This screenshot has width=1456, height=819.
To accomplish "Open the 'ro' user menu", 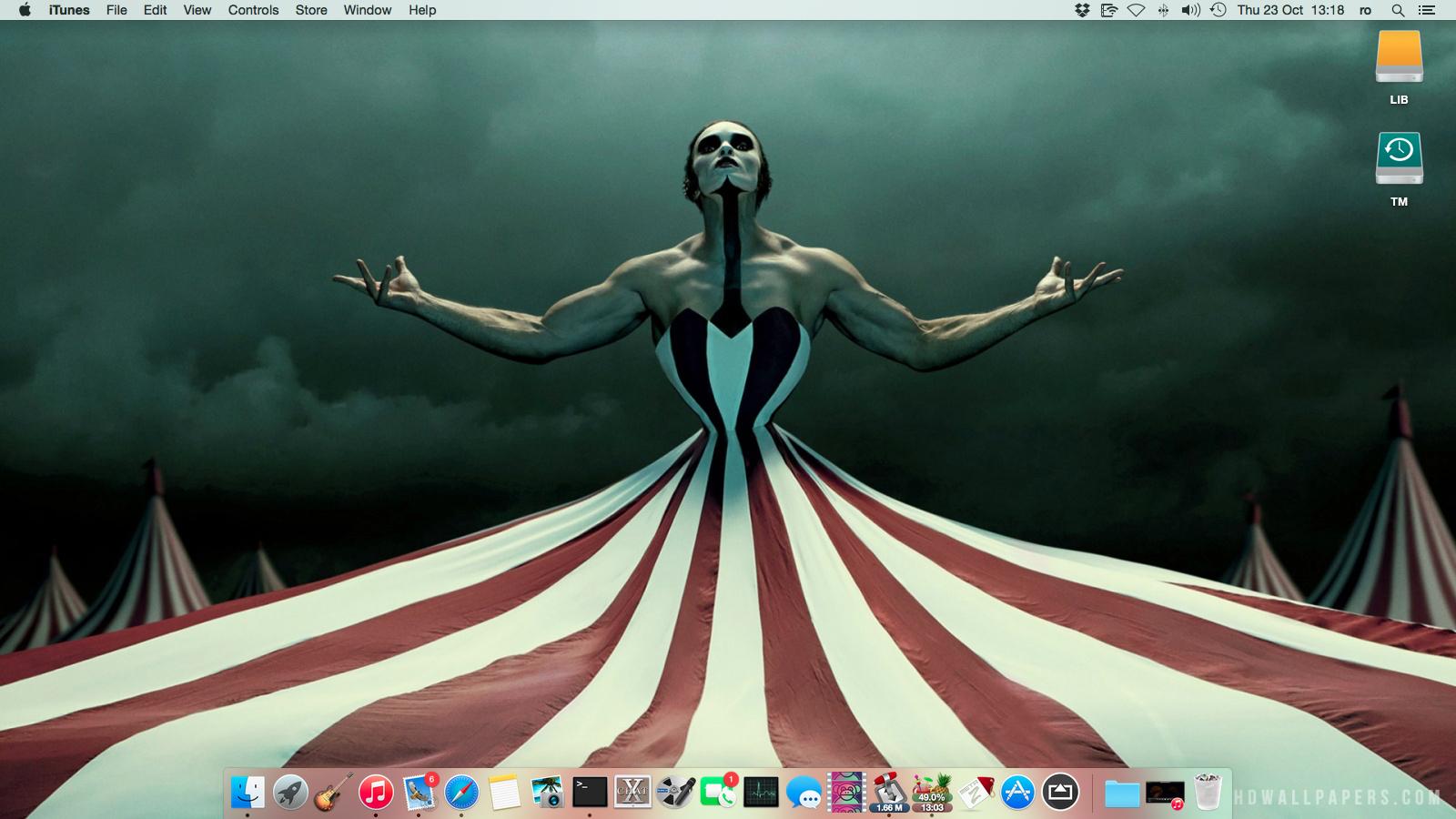I will pyautogui.click(x=1365, y=10).
